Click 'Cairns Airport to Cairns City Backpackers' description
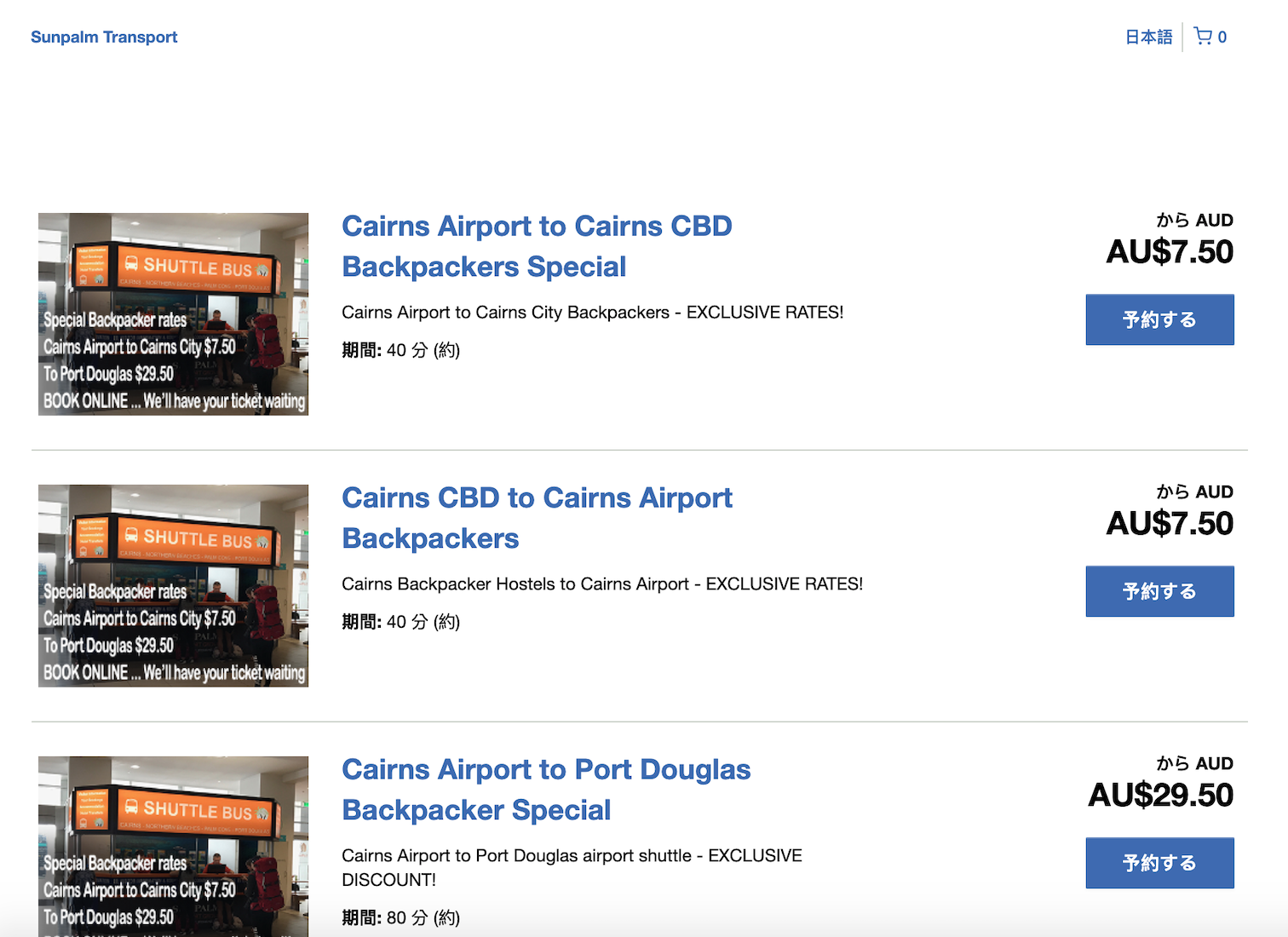The image size is (1288, 937). [592, 313]
